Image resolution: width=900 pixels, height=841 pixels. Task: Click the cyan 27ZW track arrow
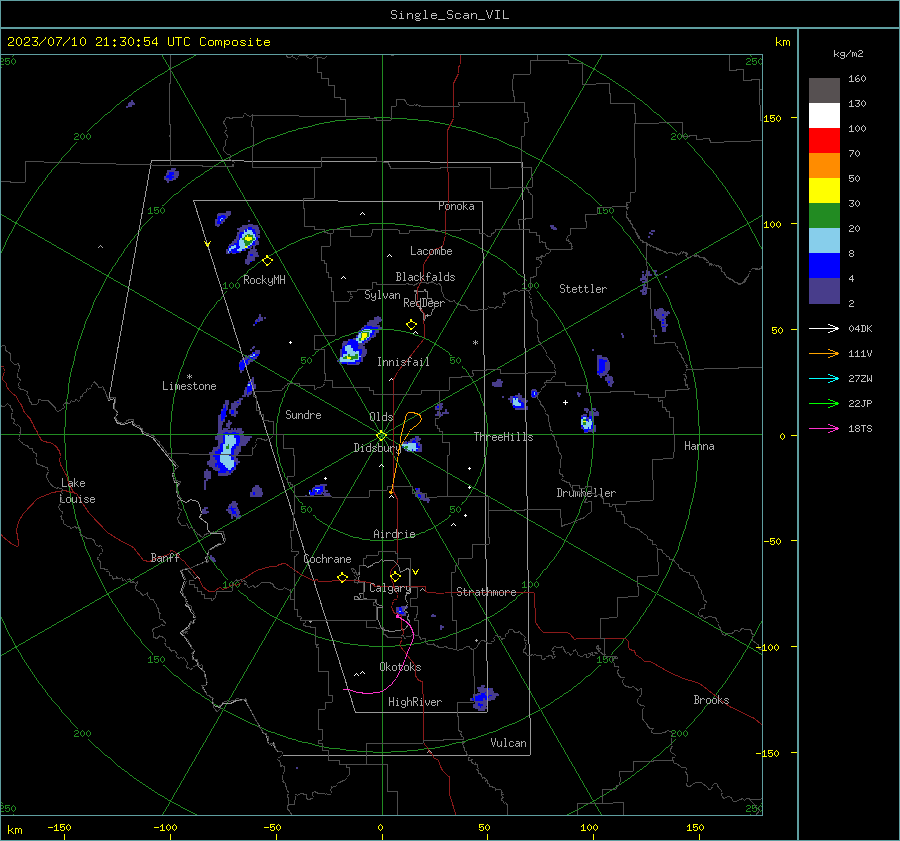(x=824, y=378)
